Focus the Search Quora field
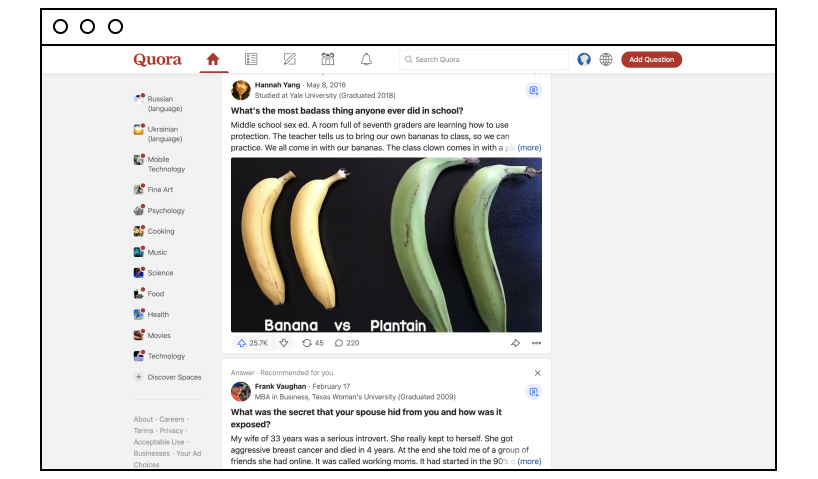This screenshot has height=479, width=818. click(x=484, y=59)
